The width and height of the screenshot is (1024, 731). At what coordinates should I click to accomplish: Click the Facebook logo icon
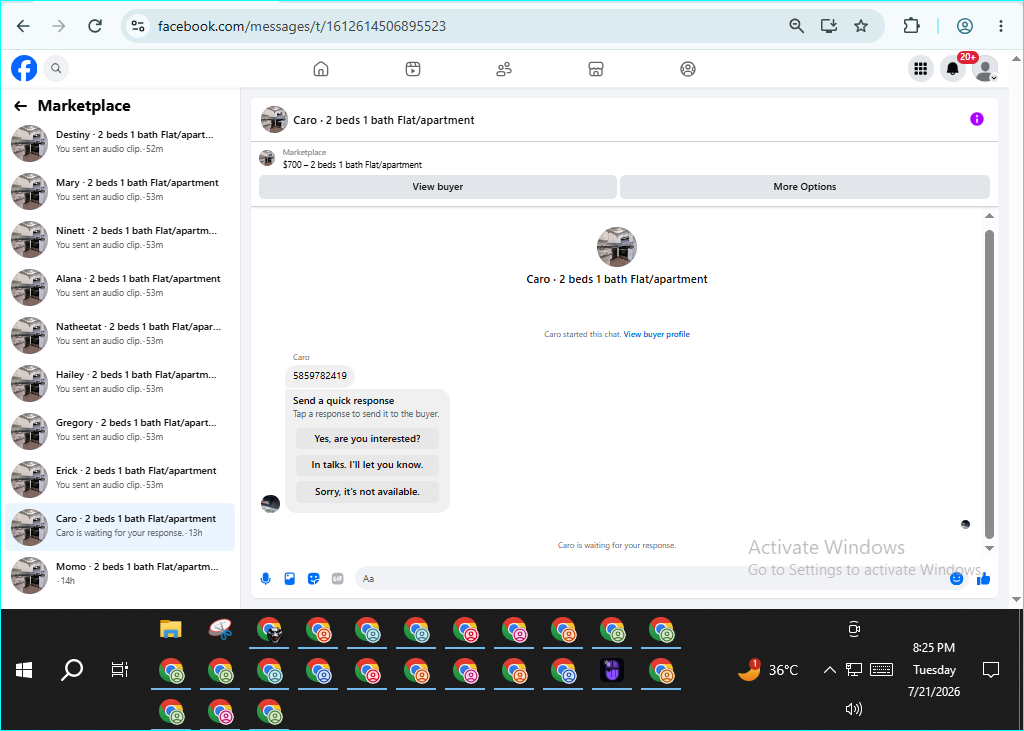(x=24, y=68)
